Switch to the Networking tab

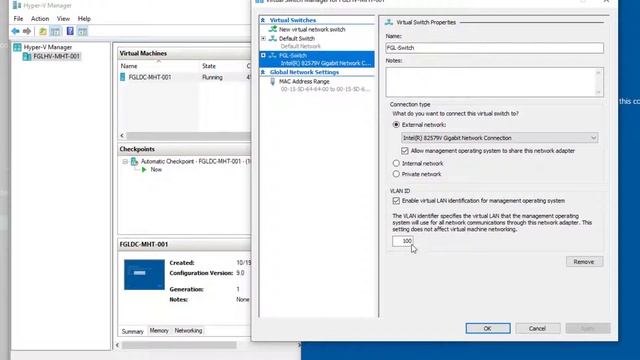pos(188,331)
